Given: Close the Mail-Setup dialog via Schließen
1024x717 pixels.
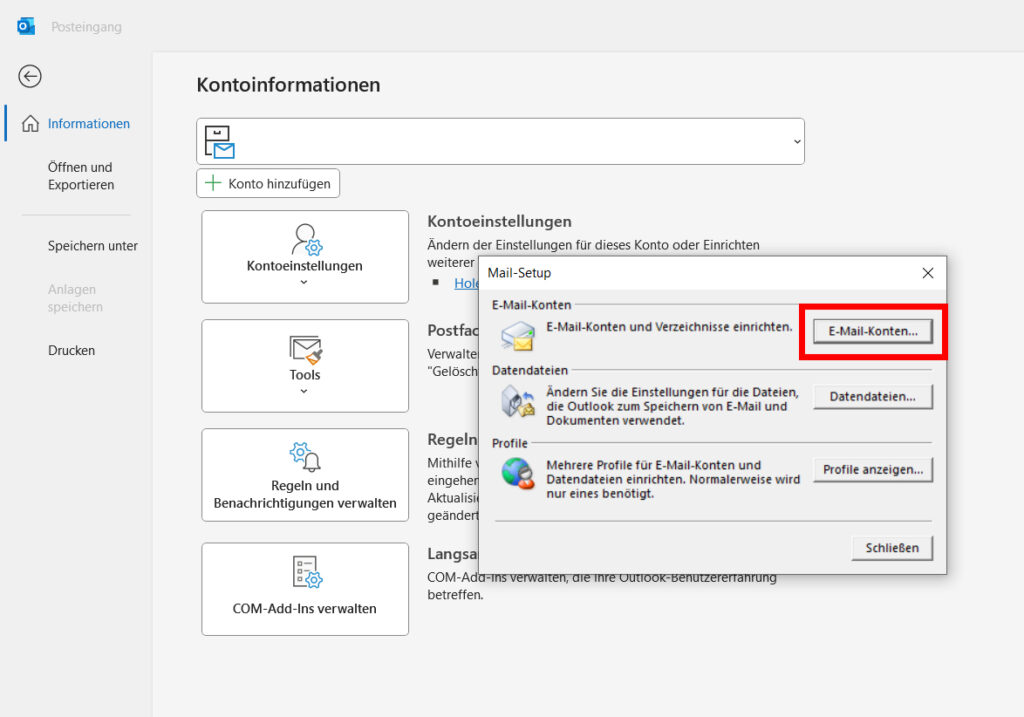Looking at the screenshot, I should click(890, 547).
